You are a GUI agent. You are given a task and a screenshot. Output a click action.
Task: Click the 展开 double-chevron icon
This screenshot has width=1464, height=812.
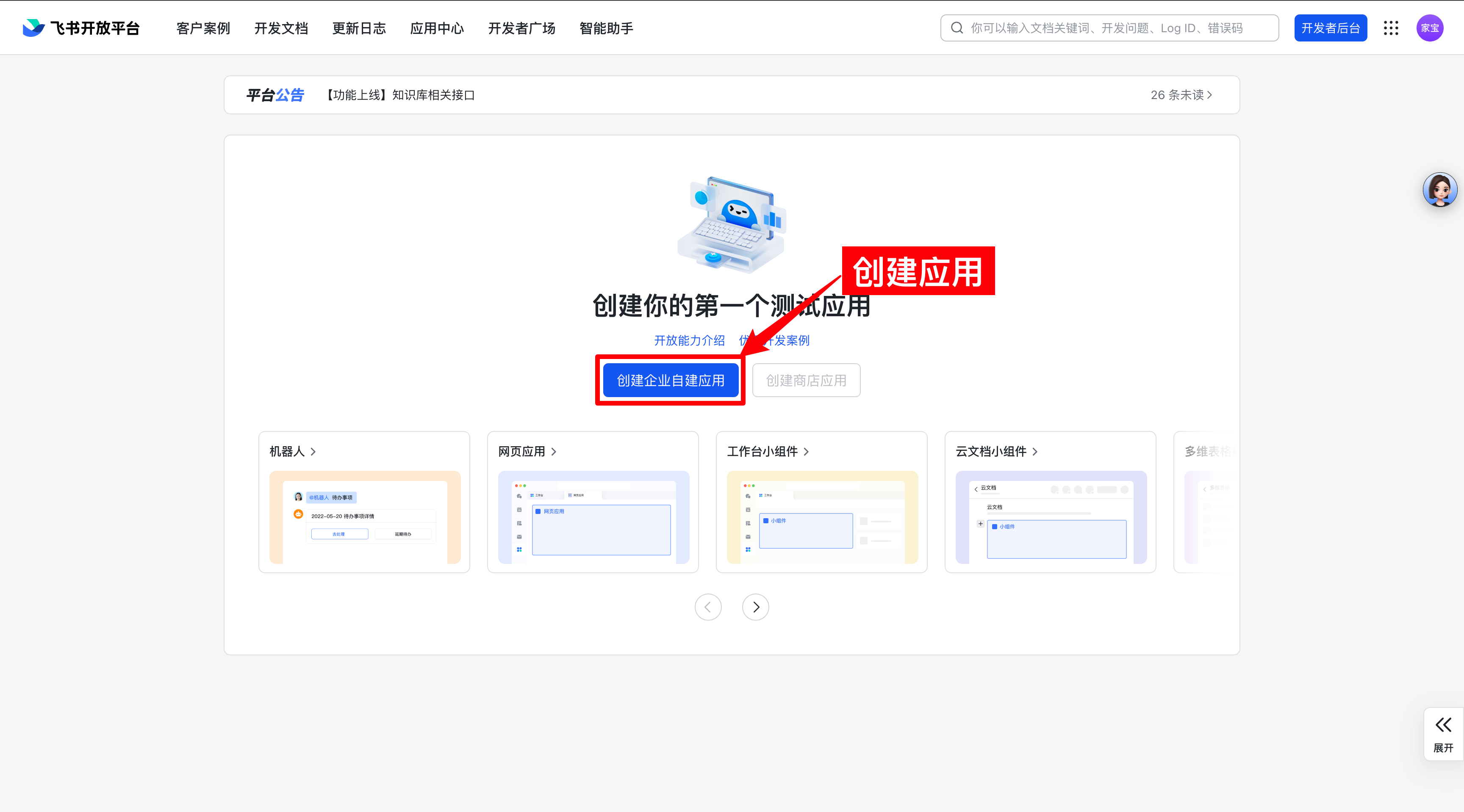[x=1444, y=724]
